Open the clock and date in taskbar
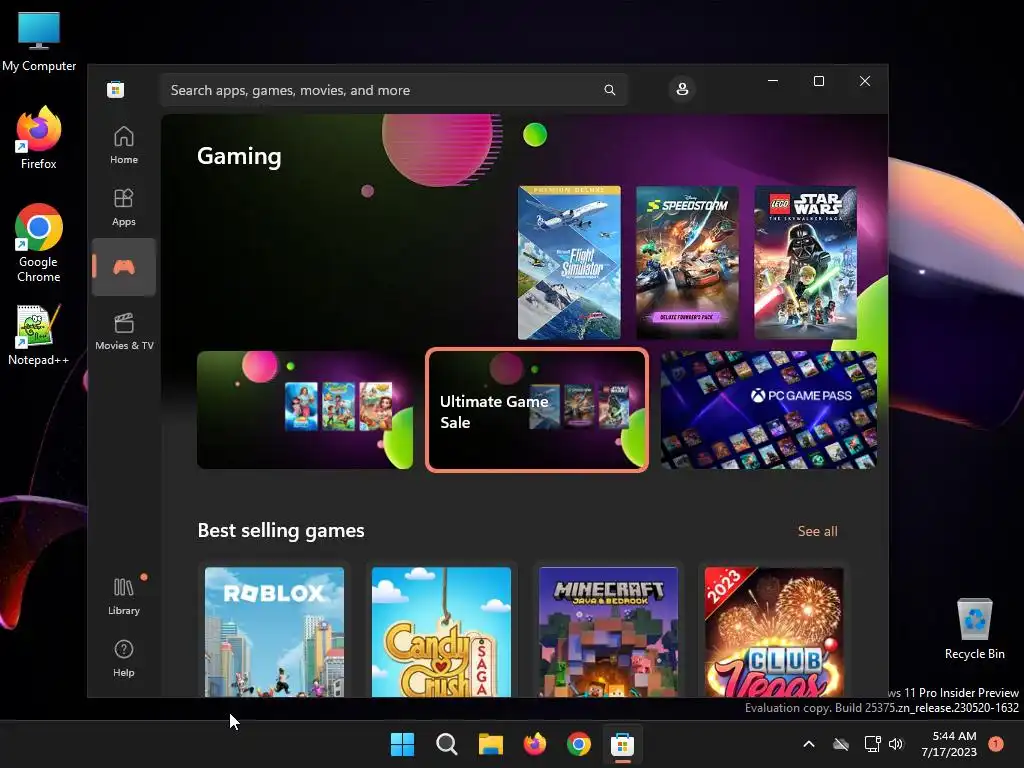The height and width of the screenshot is (768, 1024). (x=949, y=744)
